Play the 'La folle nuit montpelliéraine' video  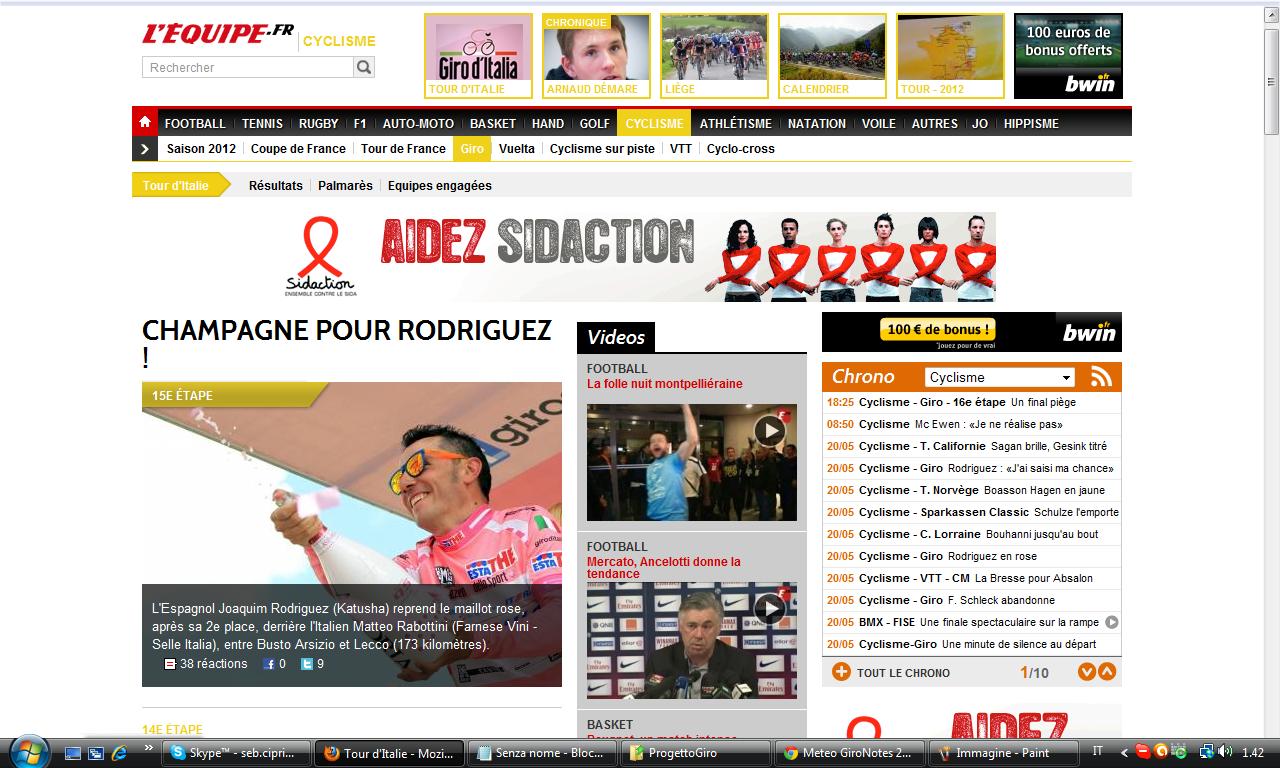point(769,431)
